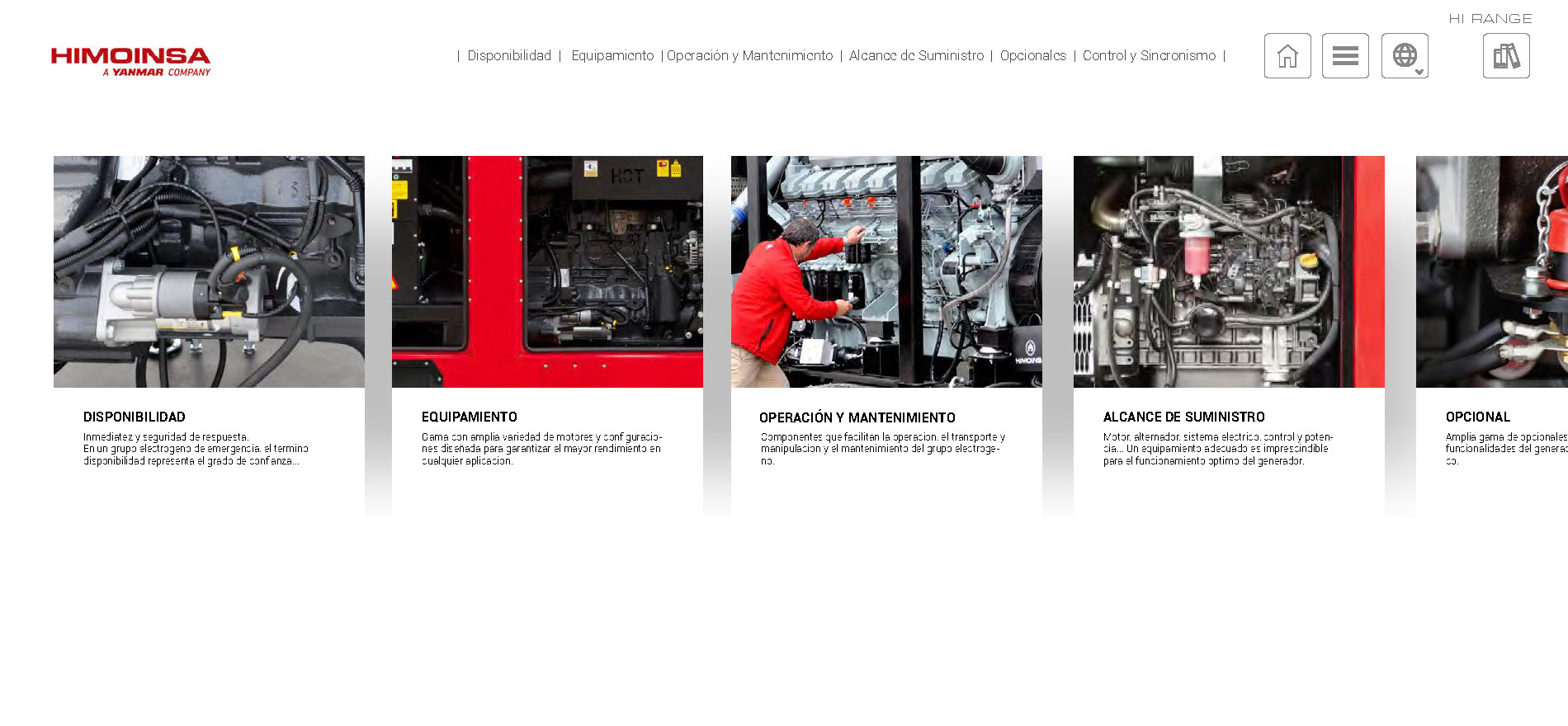Go to the home page icon
The image size is (1568, 726).
click(x=1287, y=56)
